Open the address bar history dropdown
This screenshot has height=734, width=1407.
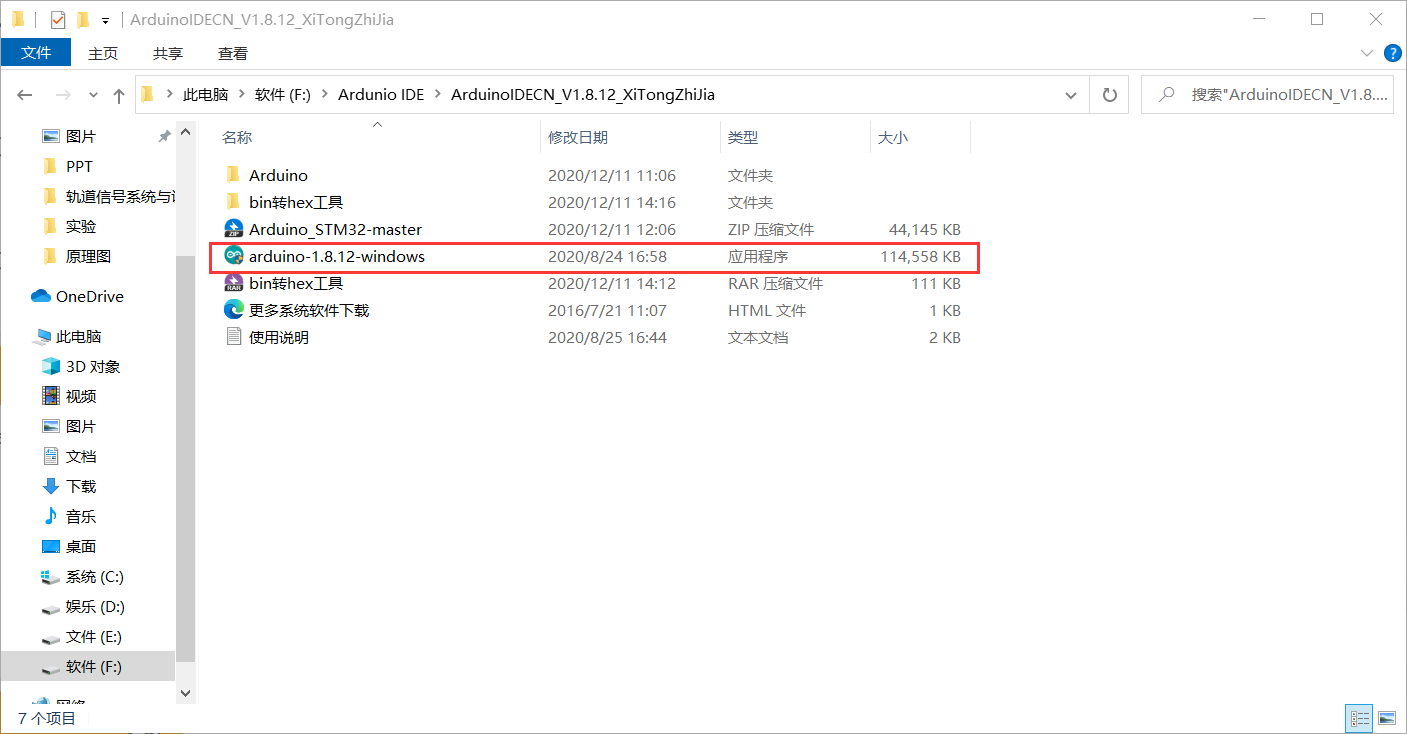click(1071, 95)
